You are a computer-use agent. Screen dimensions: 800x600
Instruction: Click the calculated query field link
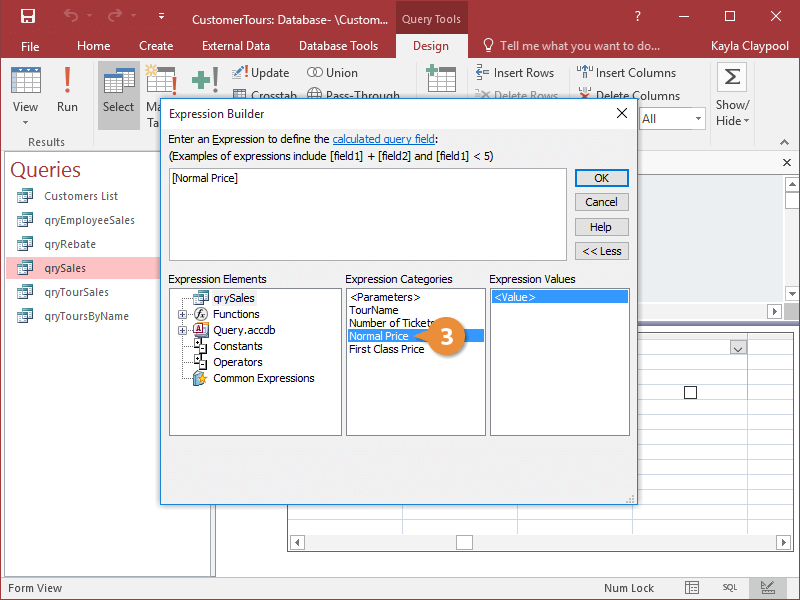tap(385, 139)
